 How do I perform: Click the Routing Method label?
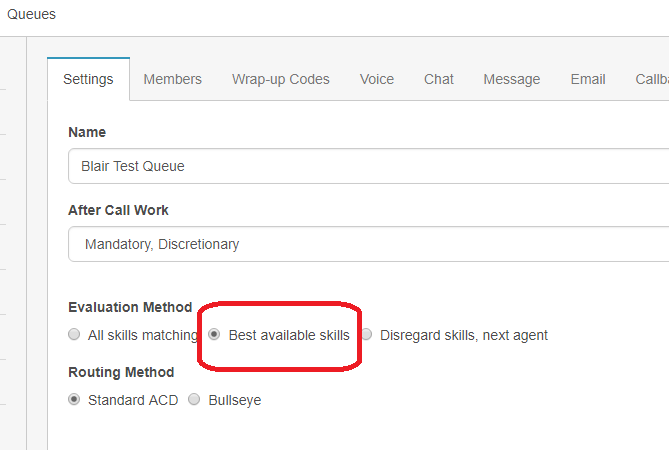121,372
